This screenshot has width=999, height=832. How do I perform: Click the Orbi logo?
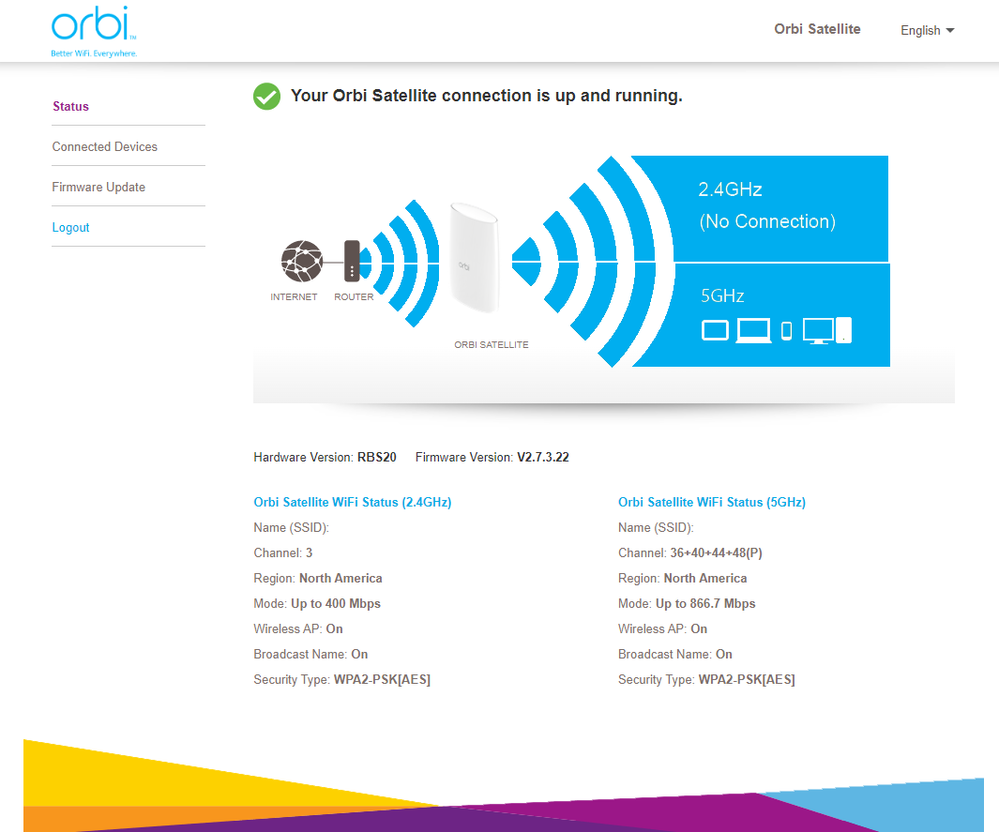[94, 31]
